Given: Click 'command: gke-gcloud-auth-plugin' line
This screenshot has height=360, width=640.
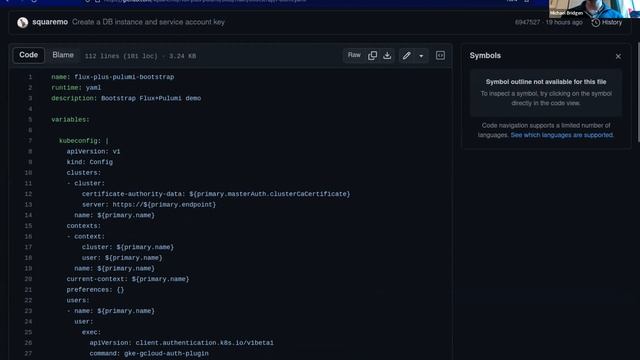Looking at the screenshot, I should [149, 353].
